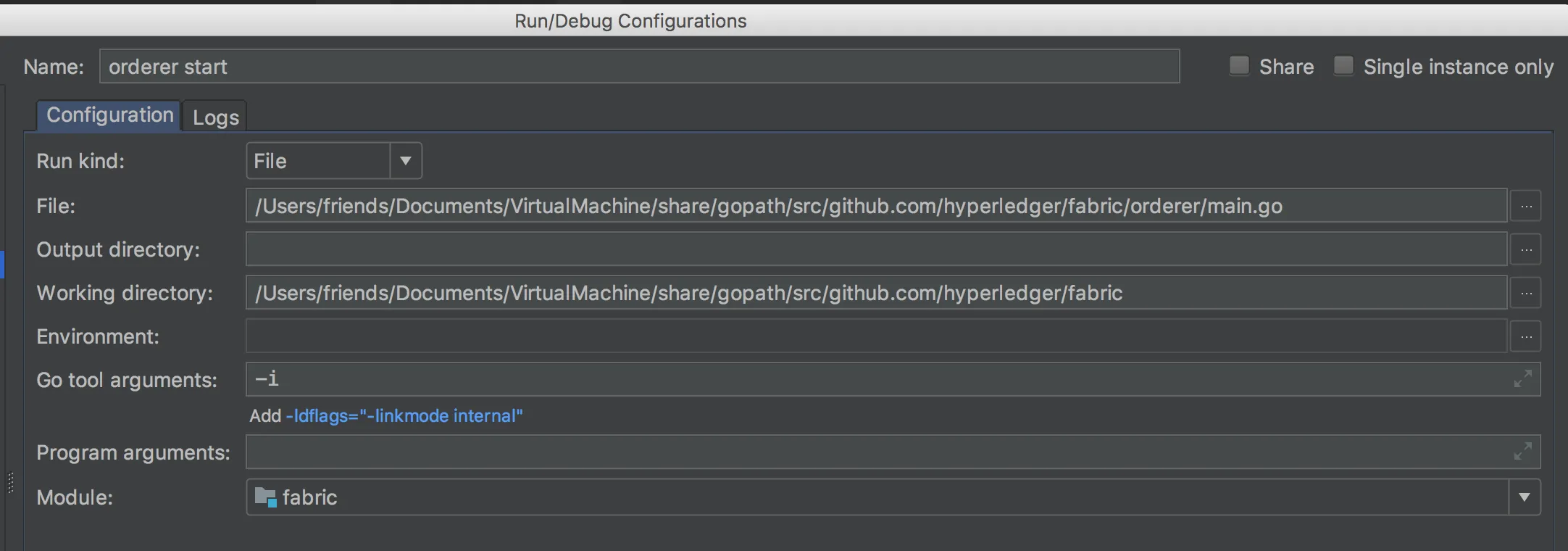The width and height of the screenshot is (1568, 551).
Task: Click the Name field containing orderer start
Action: (x=638, y=67)
